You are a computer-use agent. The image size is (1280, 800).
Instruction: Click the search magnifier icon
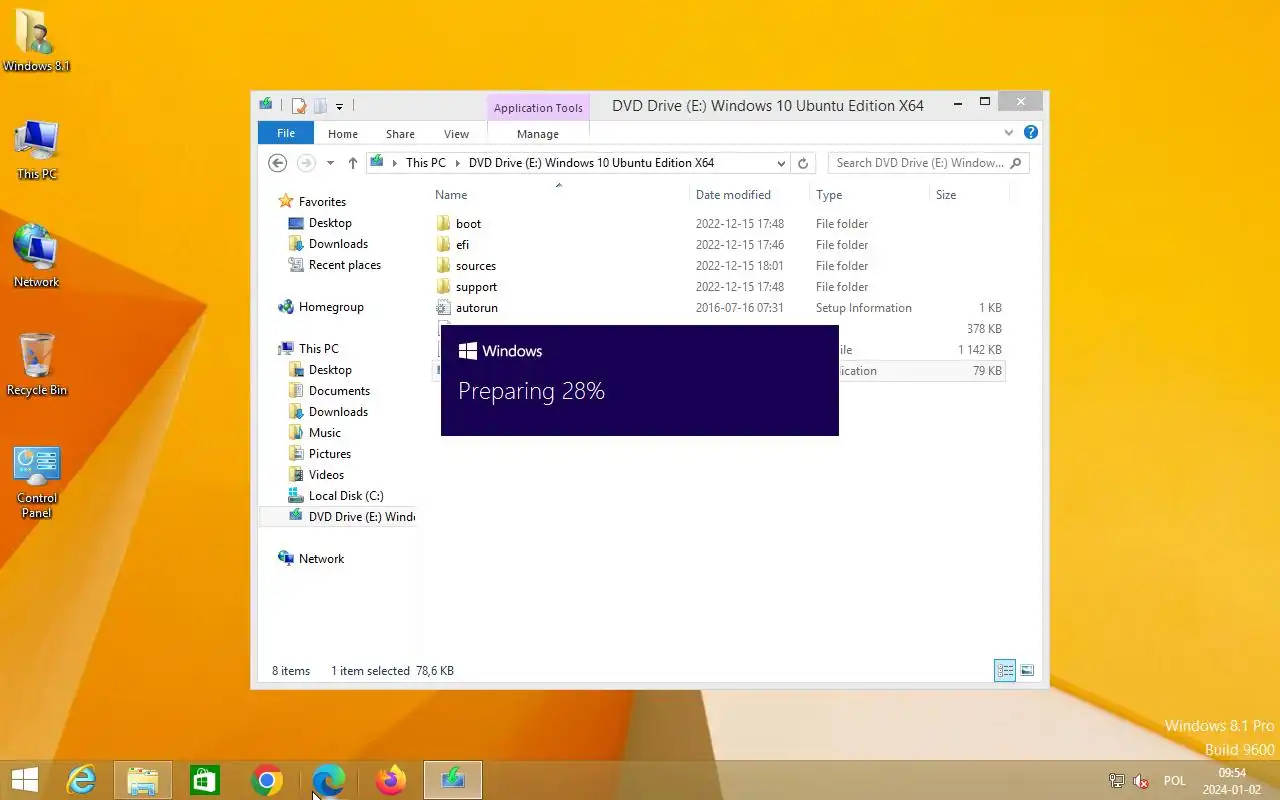point(1016,163)
